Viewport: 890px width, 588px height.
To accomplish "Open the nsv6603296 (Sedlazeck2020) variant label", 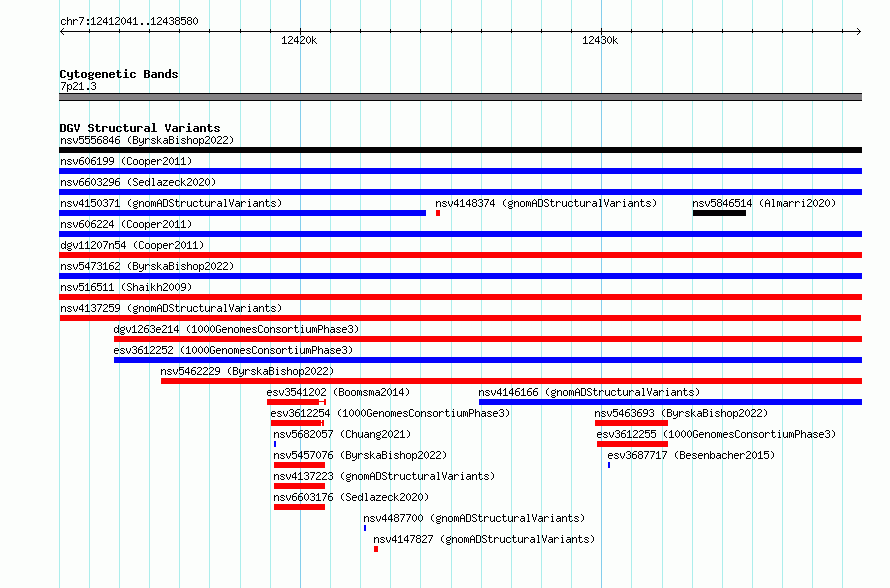I will pyautogui.click(x=138, y=182).
